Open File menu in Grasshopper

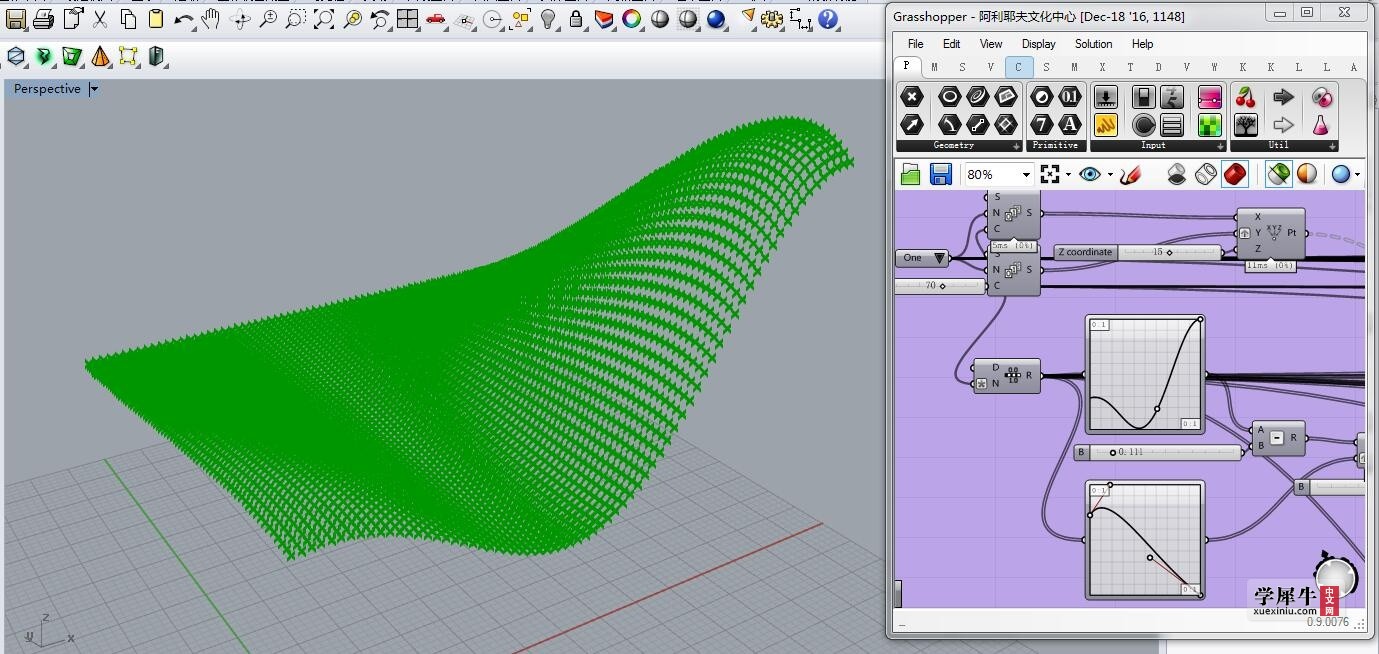pyautogui.click(x=915, y=44)
